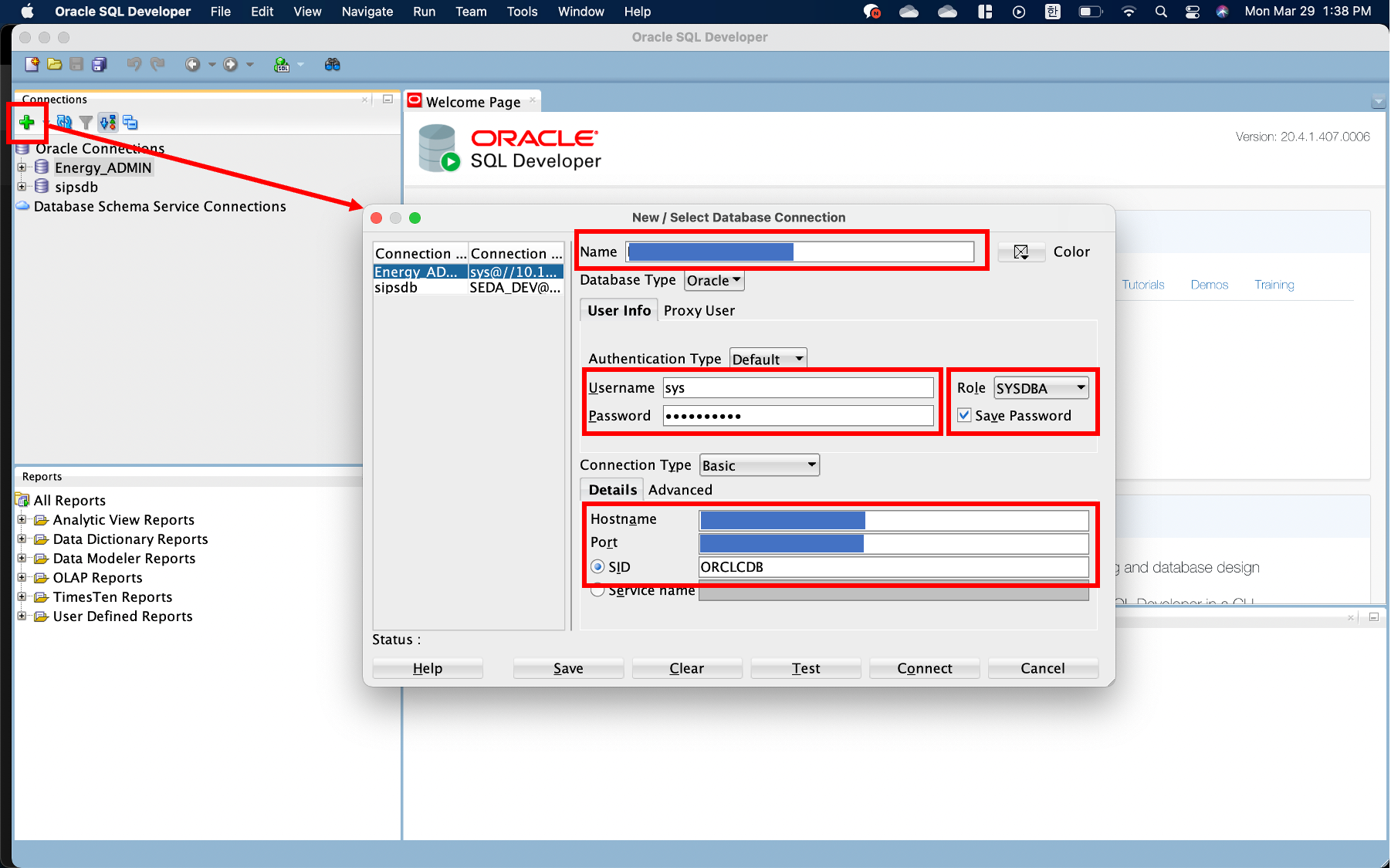Click the Redo toolbar icon
1391x868 pixels.
coord(157,65)
